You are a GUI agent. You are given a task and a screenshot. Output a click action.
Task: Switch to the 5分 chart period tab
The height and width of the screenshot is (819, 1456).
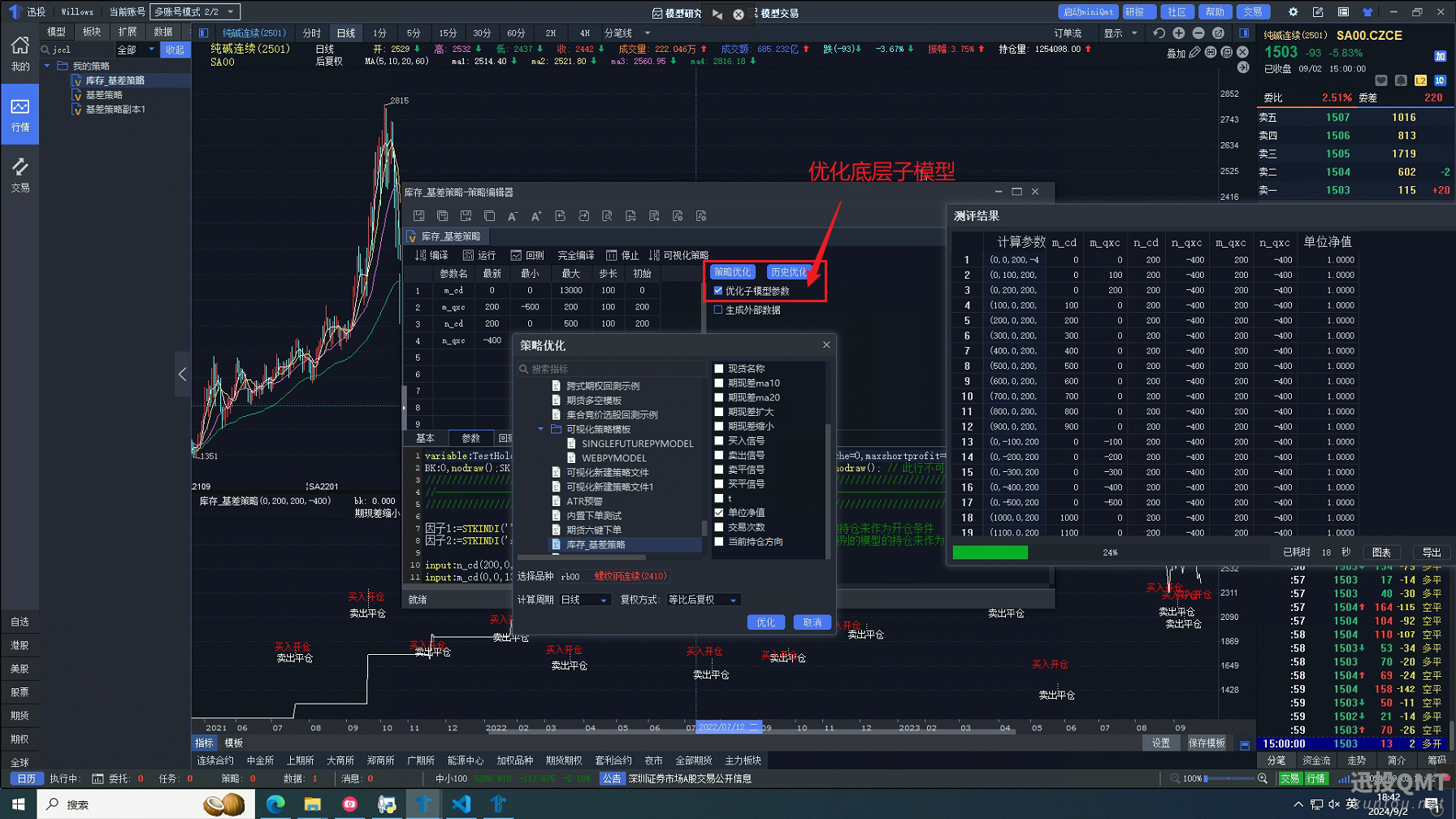click(414, 33)
